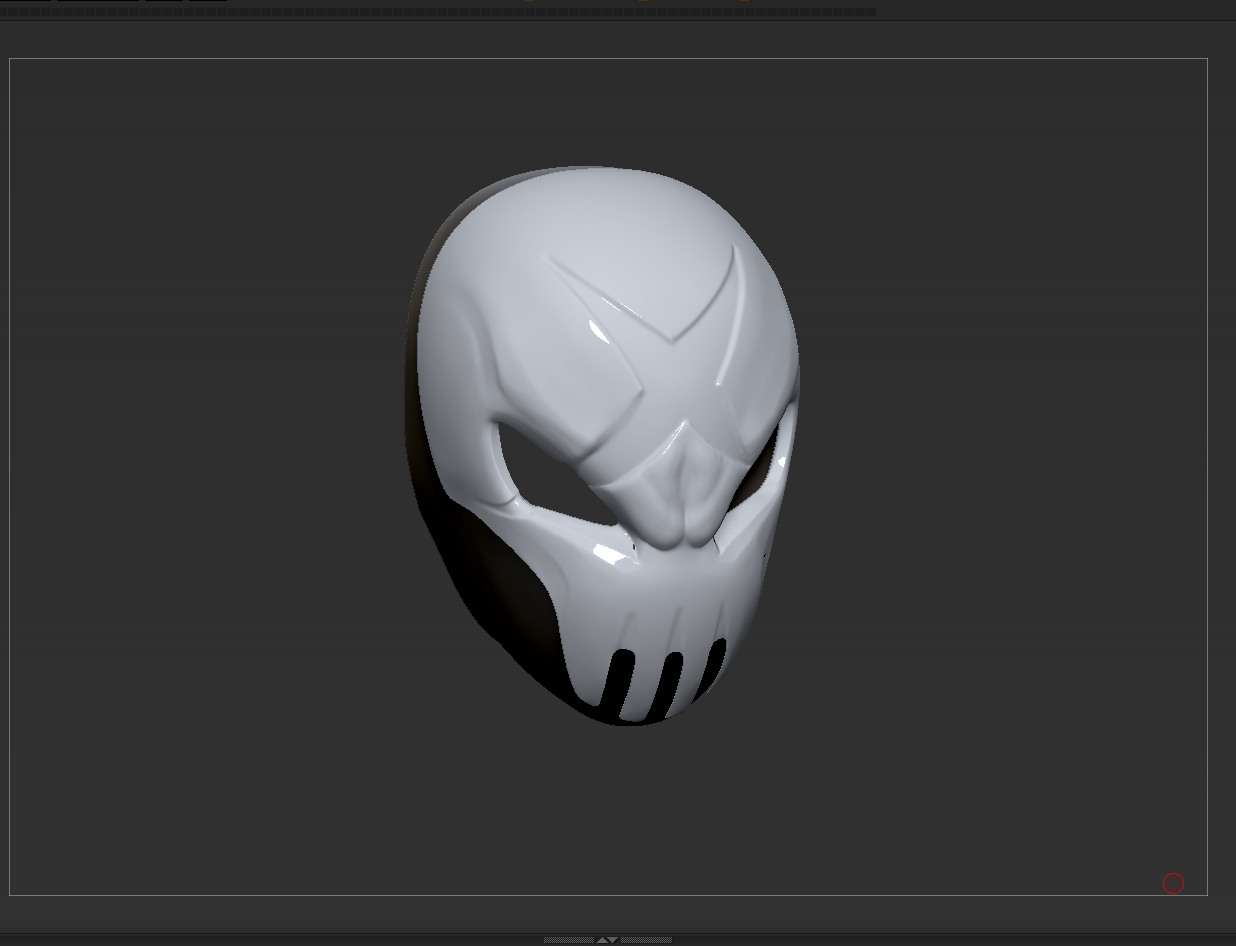This screenshot has width=1236, height=946.
Task: Toggle the bottom tray divider arrows
Action: point(607,940)
